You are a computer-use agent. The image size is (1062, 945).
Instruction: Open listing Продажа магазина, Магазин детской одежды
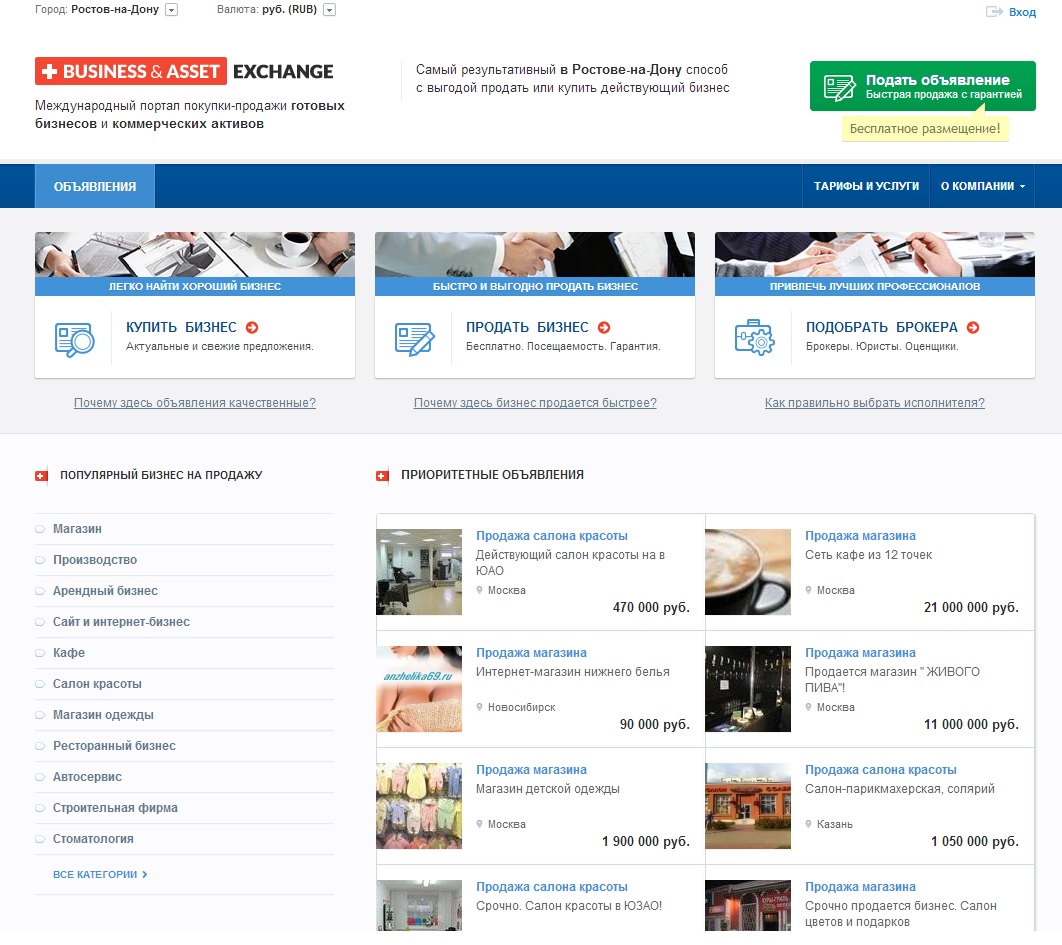(531, 770)
